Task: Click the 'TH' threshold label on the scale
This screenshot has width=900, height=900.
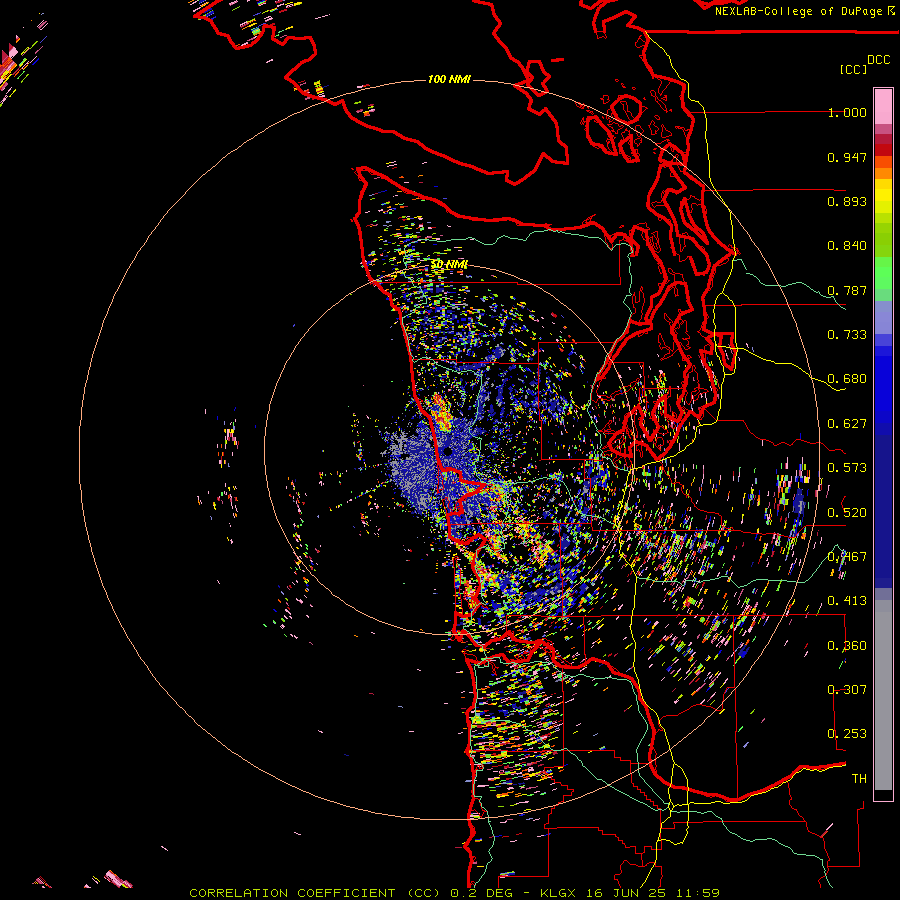Action: (x=859, y=779)
